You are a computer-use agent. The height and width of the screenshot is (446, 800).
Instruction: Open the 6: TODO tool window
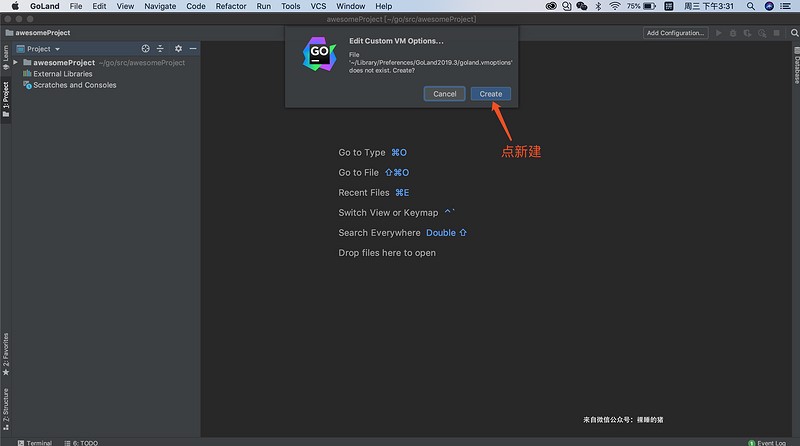pos(81,442)
